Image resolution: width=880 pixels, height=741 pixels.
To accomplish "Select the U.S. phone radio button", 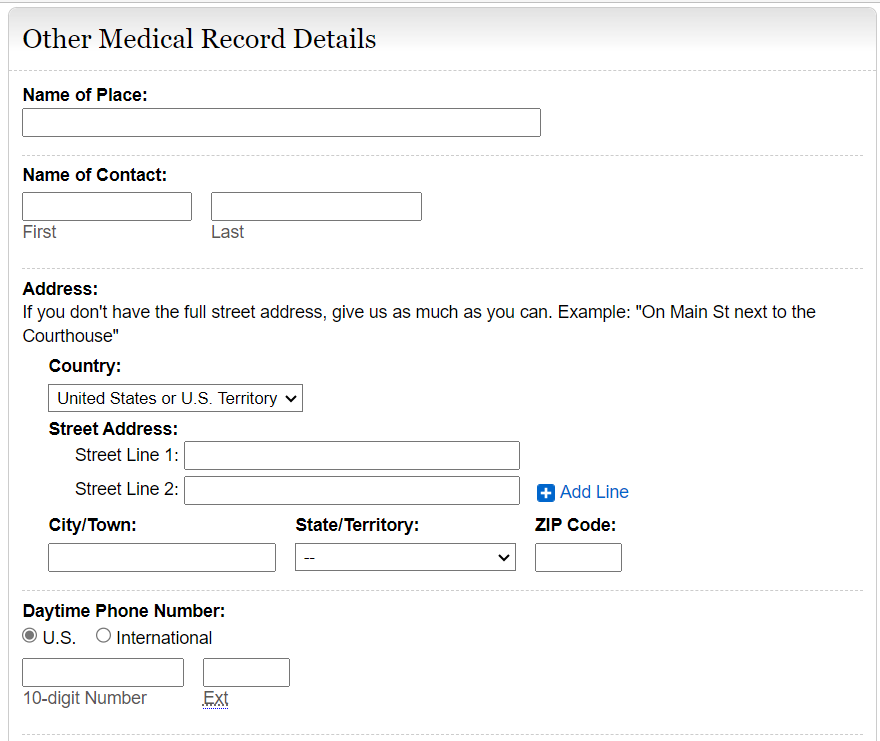I will (30, 636).
